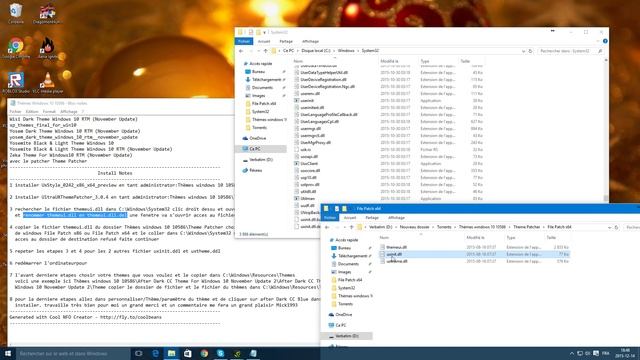Open Google Chrome from the taskbar
This screenshot has height=360, width=640.
pyautogui.click(x=204, y=353)
